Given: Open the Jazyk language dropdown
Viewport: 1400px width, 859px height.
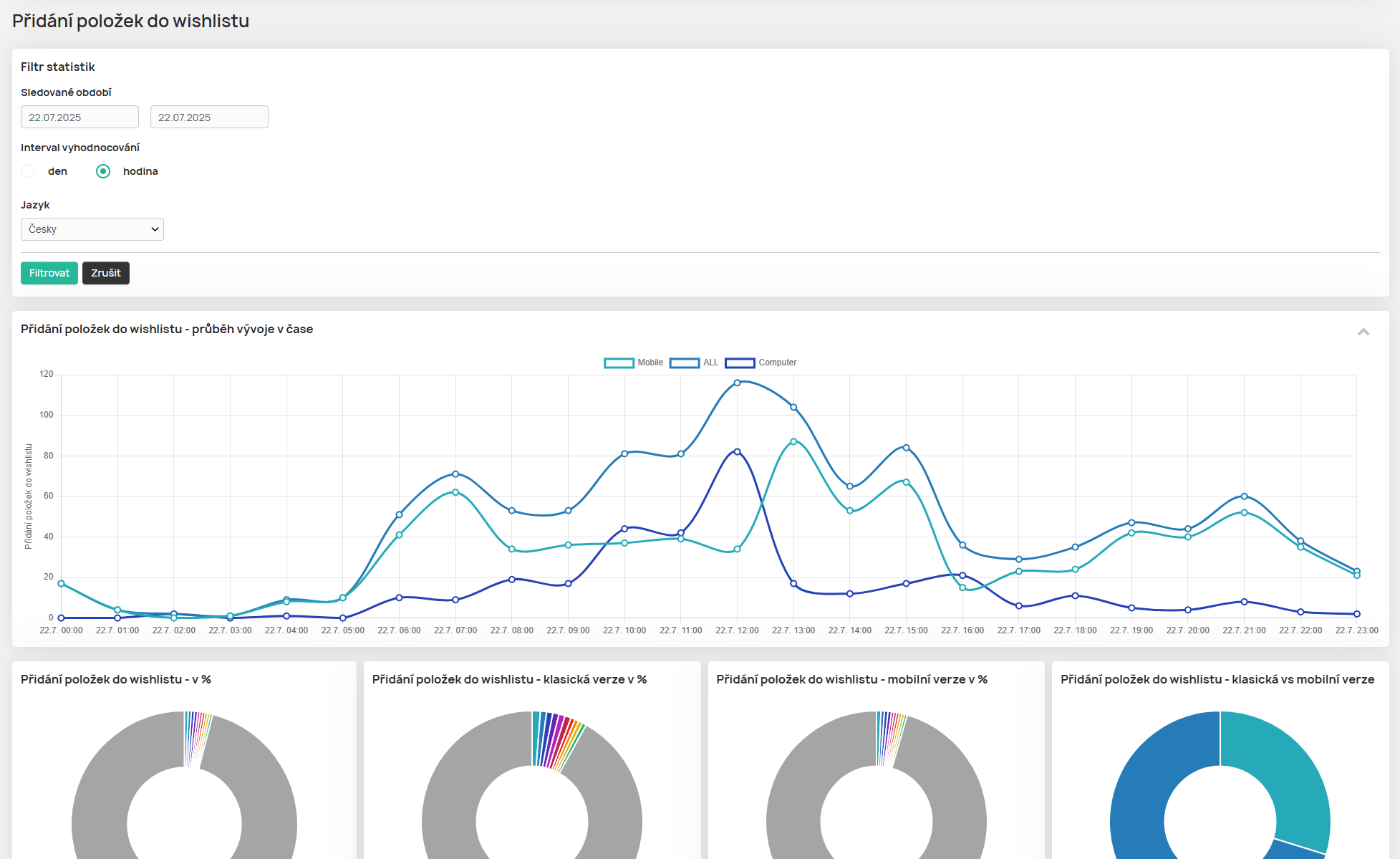Looking at the screenshot, I should (x=92, y=229).
